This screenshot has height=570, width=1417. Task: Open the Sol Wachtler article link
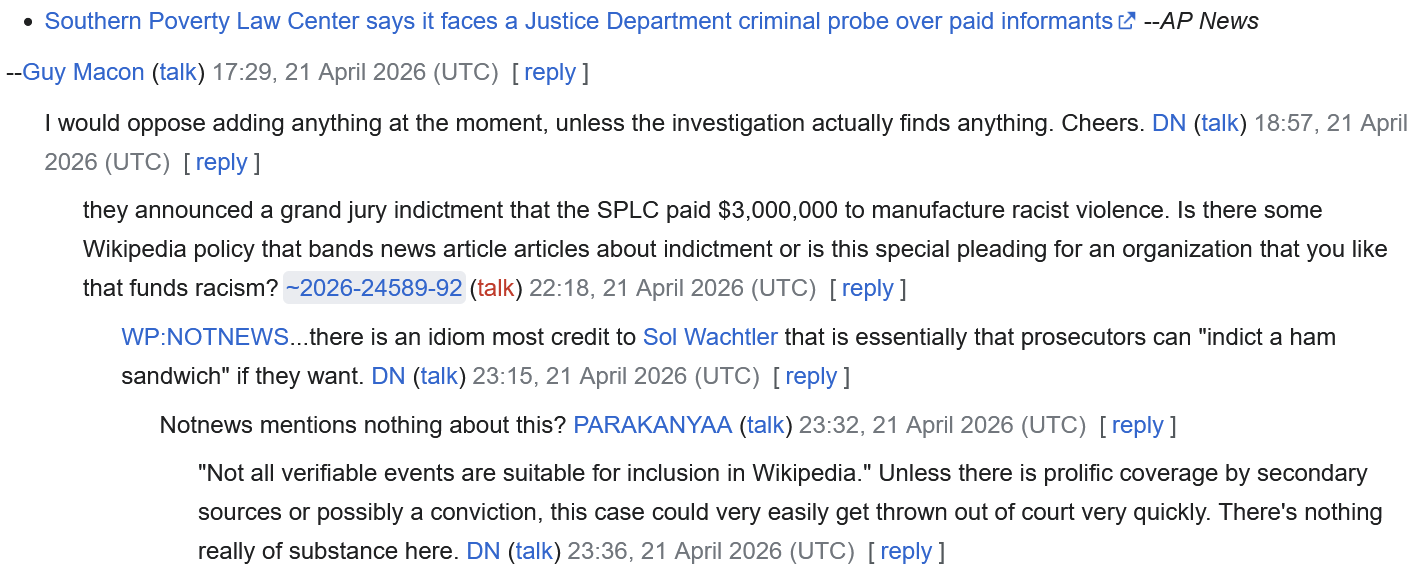710,337
